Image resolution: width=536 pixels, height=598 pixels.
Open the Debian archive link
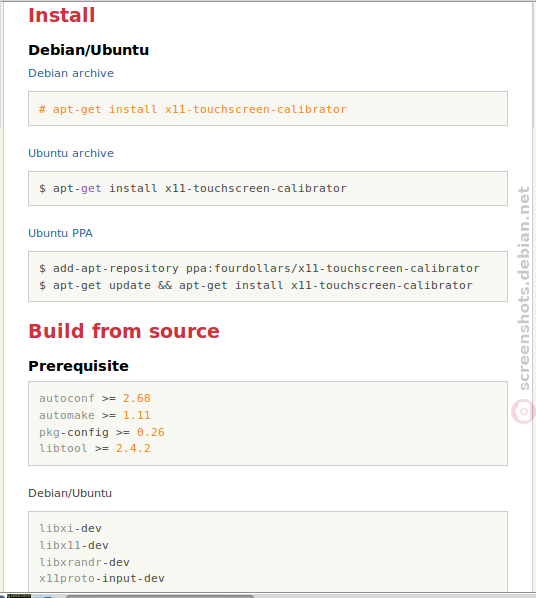(x=71, y=73)
